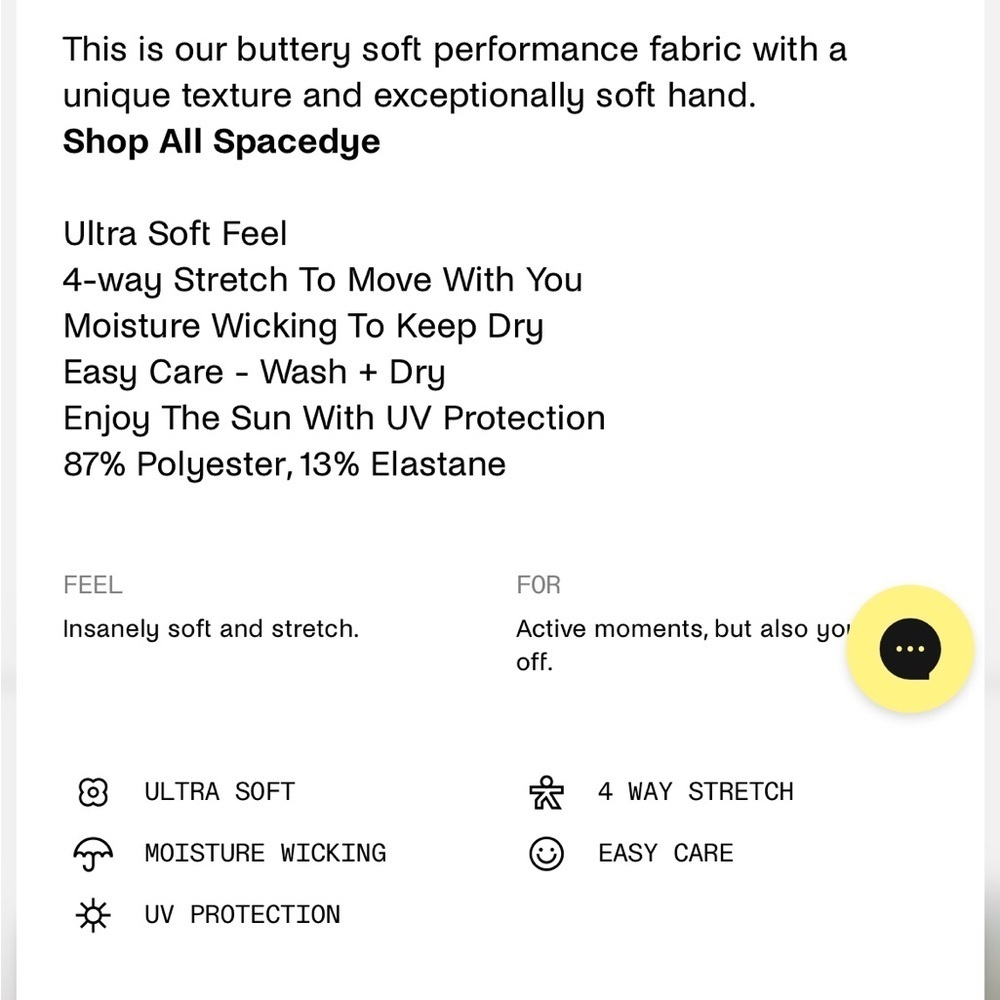Click the Easy Care smiley icon

(547, 853)
